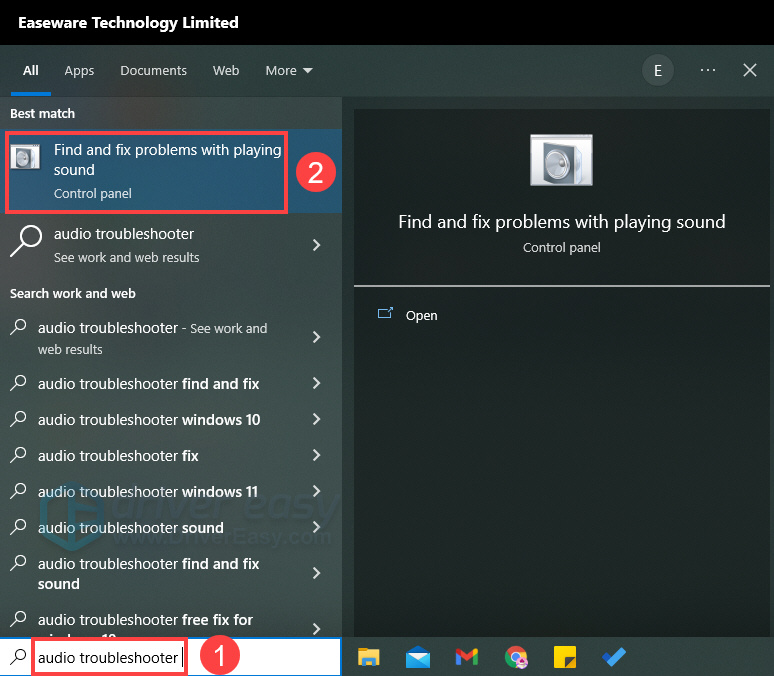The height and width of the screenshot is (676, 774).
Task: Launch the Mail app from taskbar
Action: (418, 657)
